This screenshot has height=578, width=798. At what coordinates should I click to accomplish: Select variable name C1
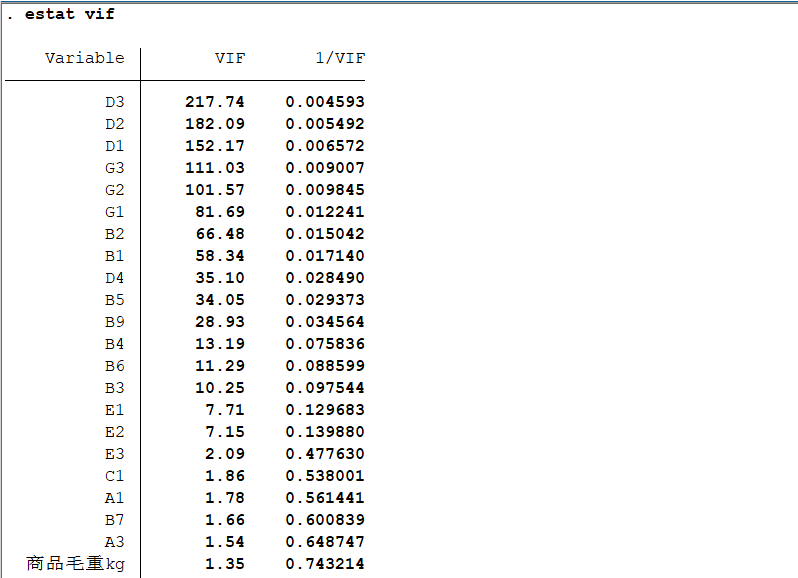[x=115, y=476]
